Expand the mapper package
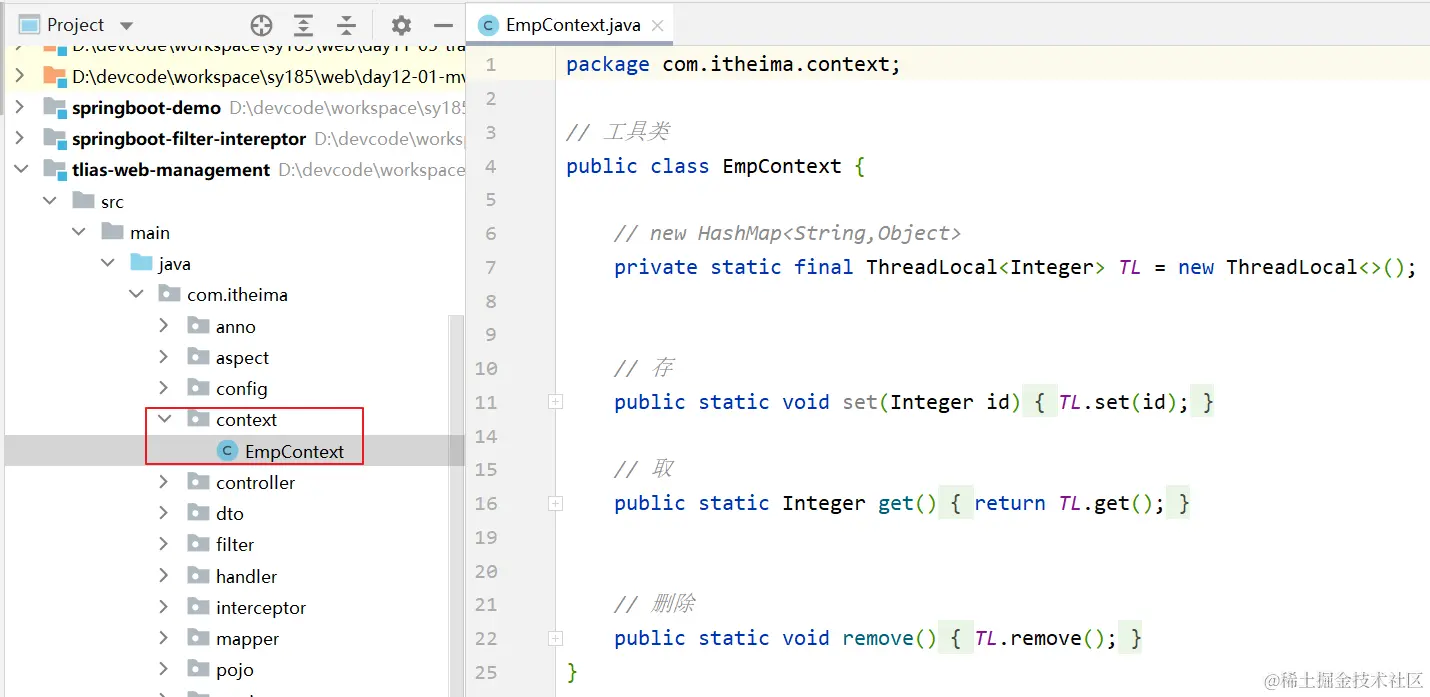1430x697 pixels. (x=164, y=638)
